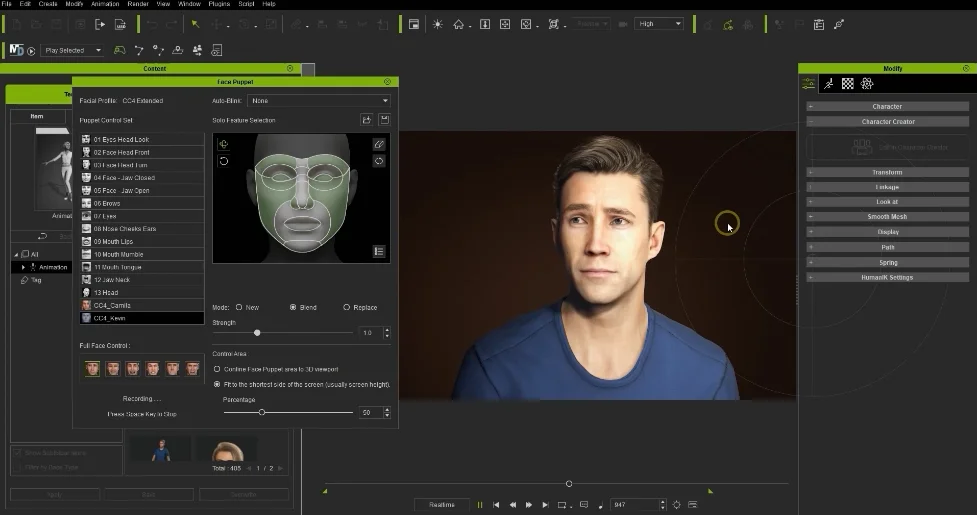Choose the Replace mode radio button
Image resolution: width=977 pixels, height=515 pixels.
pyautogui.click(x=347, y=307)
